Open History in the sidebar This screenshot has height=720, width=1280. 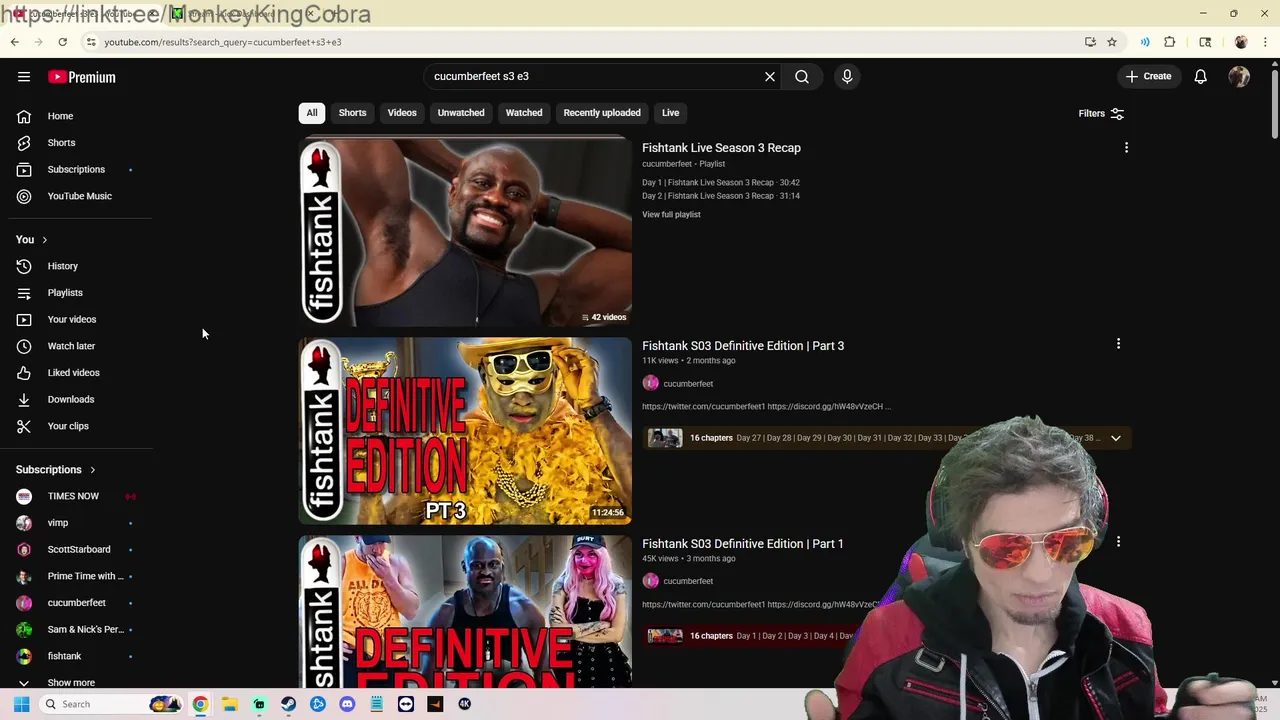(x=80, y=266)
